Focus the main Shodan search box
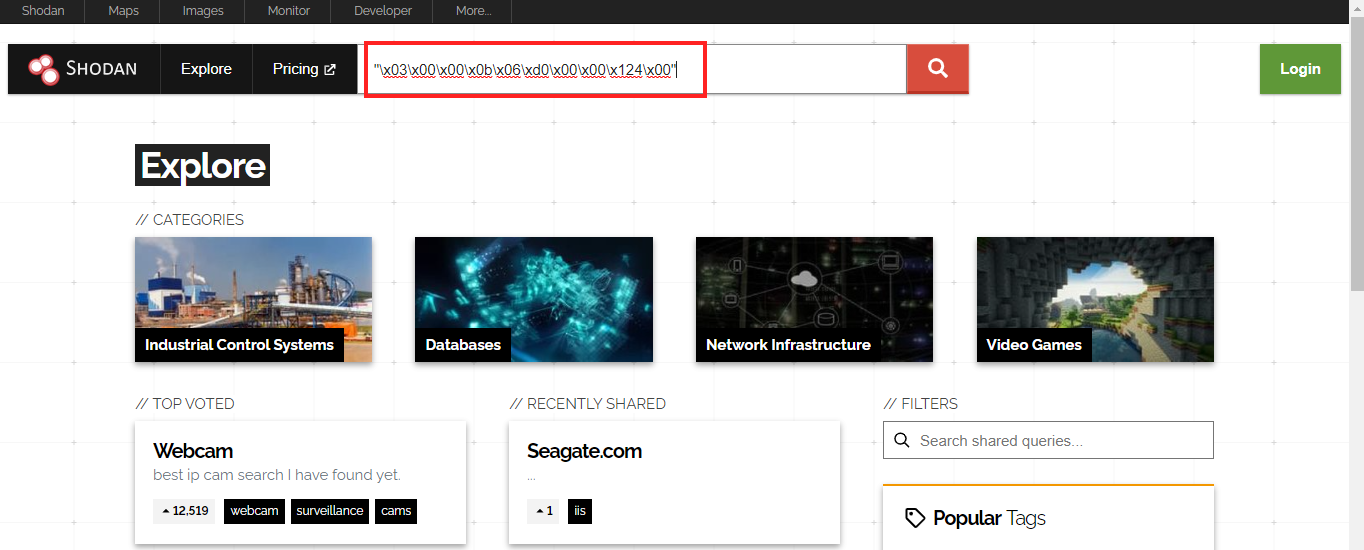This screenshot has width=1364, height=550. point(632,69)
